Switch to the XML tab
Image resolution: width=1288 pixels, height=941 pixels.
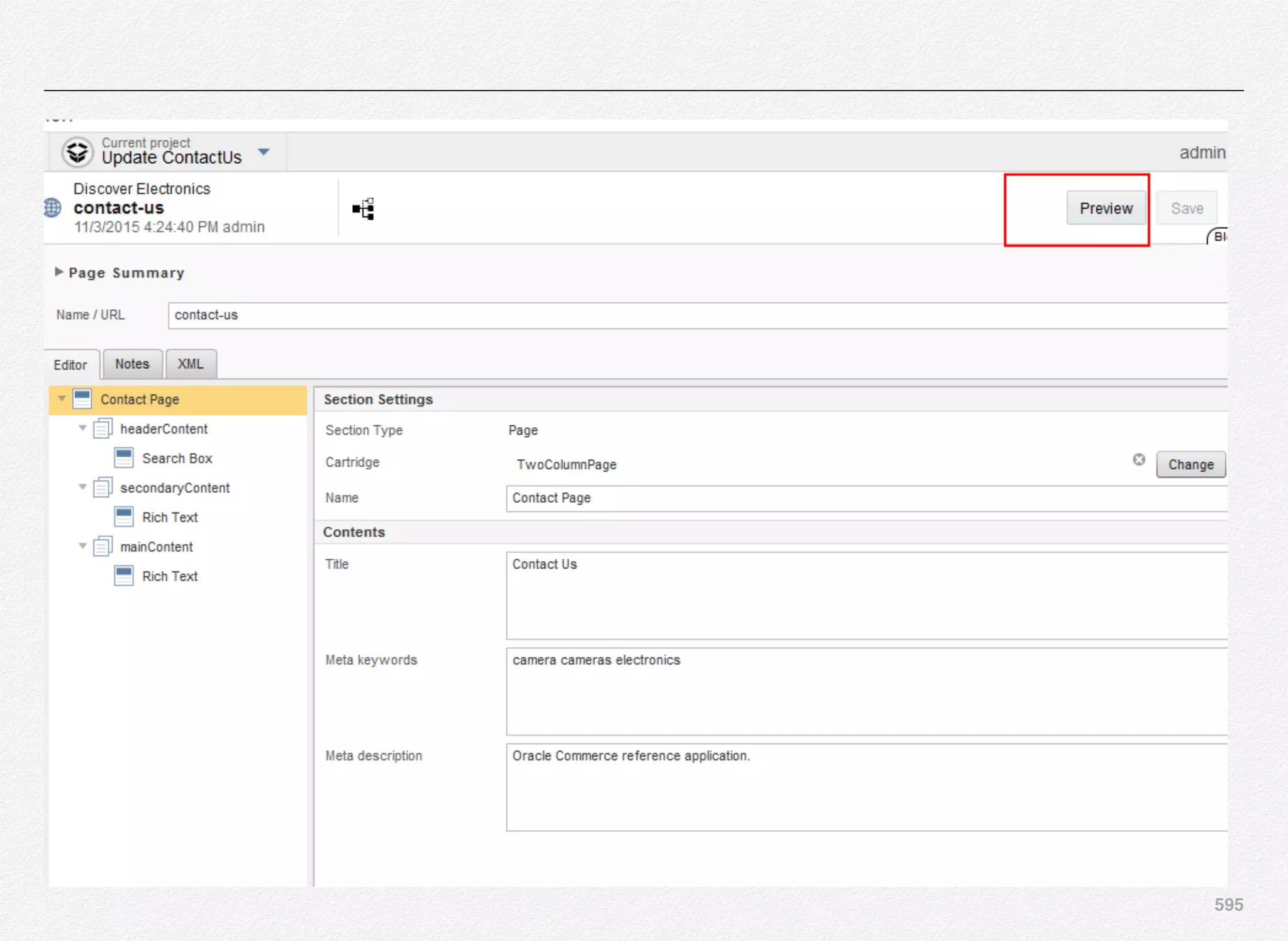pos(190,364)
